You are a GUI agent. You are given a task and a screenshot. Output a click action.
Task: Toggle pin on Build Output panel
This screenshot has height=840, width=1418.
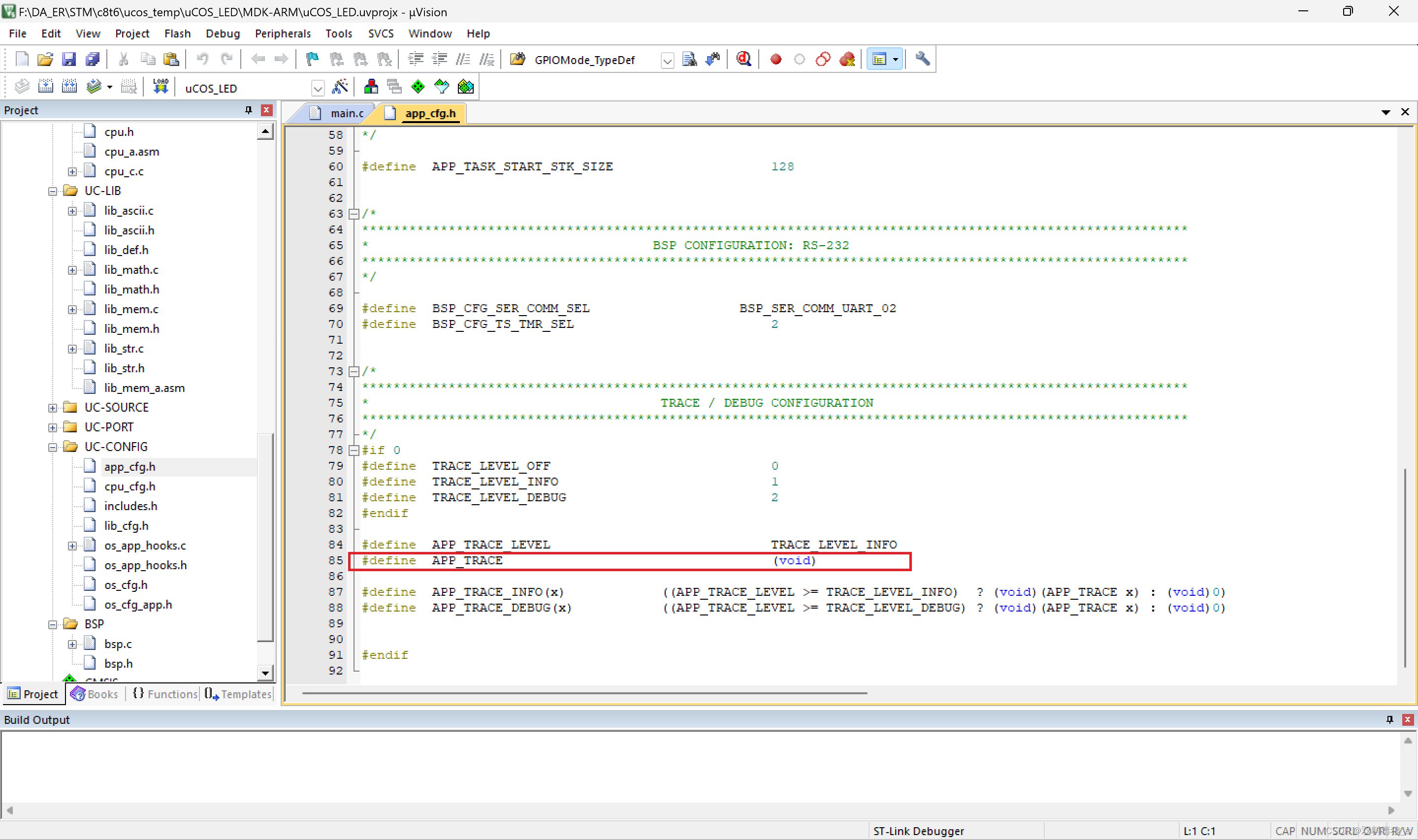[1390, 719]
